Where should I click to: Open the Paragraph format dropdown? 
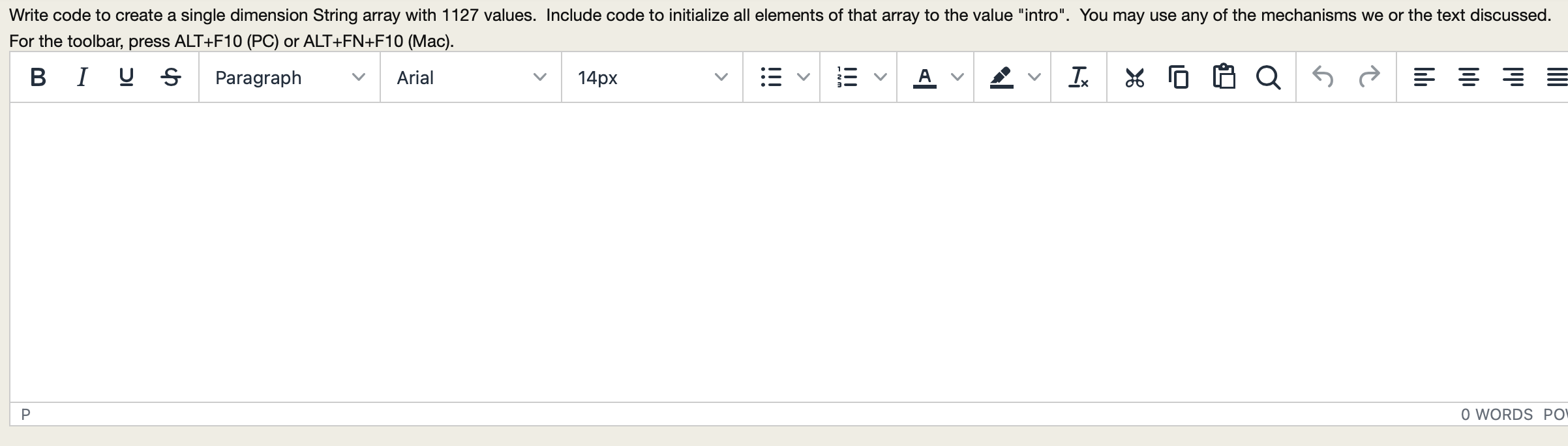tap(290, 78)
